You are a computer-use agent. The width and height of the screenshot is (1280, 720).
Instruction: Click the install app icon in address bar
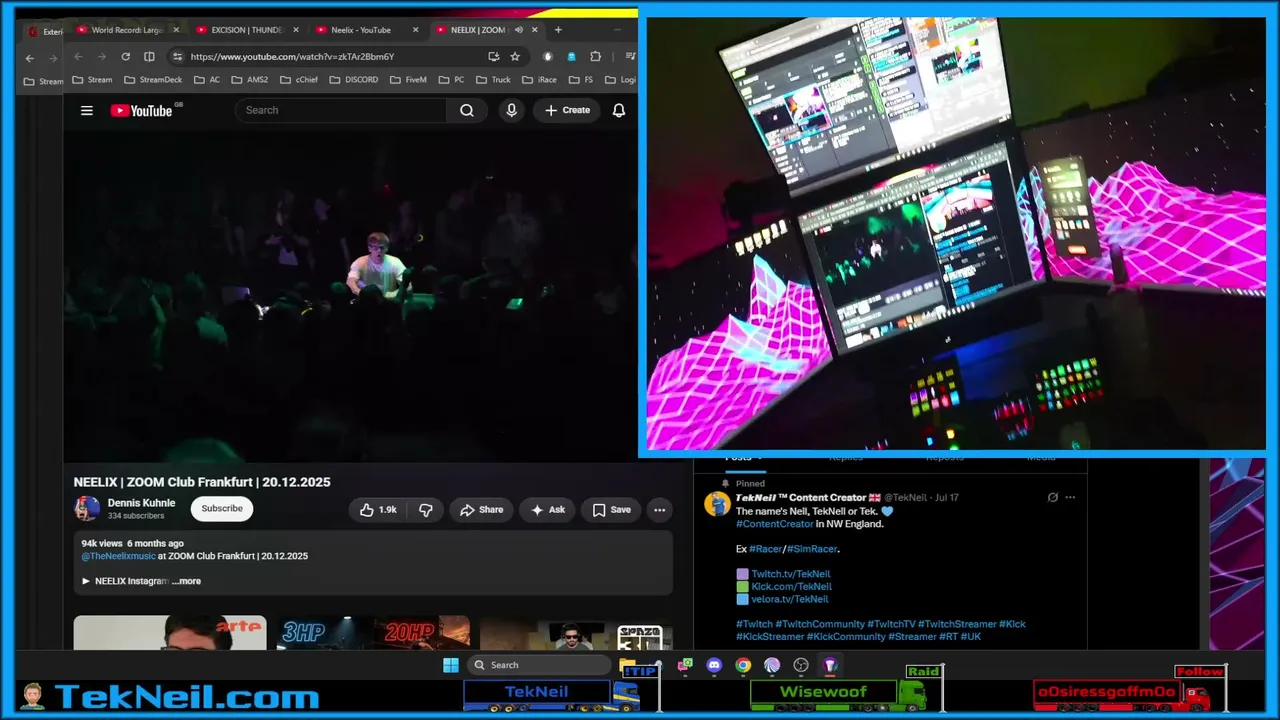494,57
